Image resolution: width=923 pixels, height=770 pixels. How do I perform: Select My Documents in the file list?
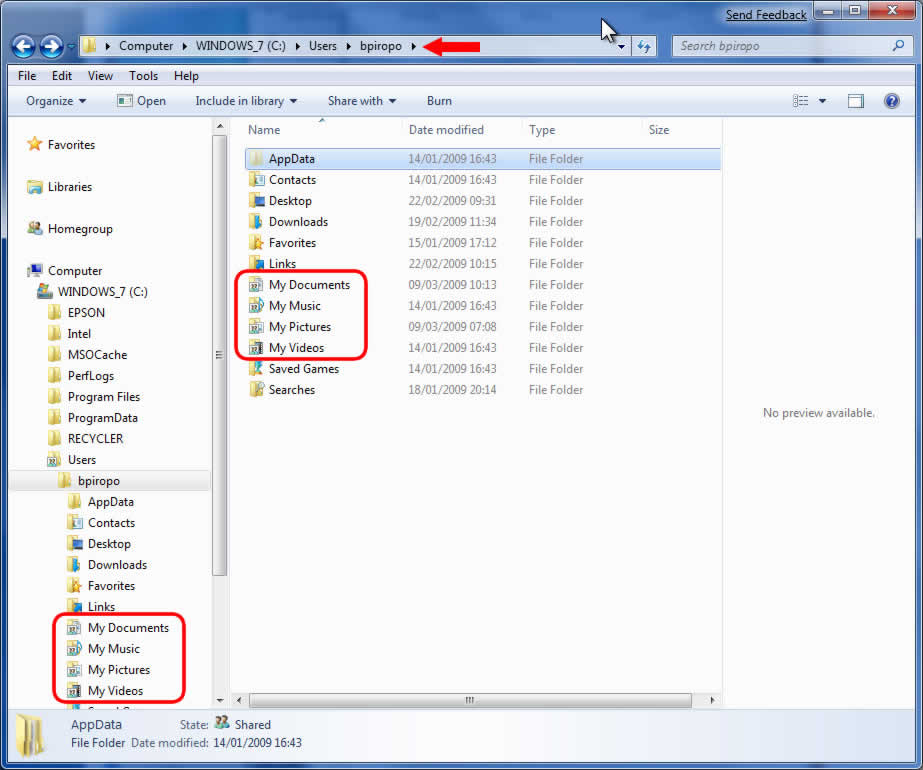tap(309, 284)
